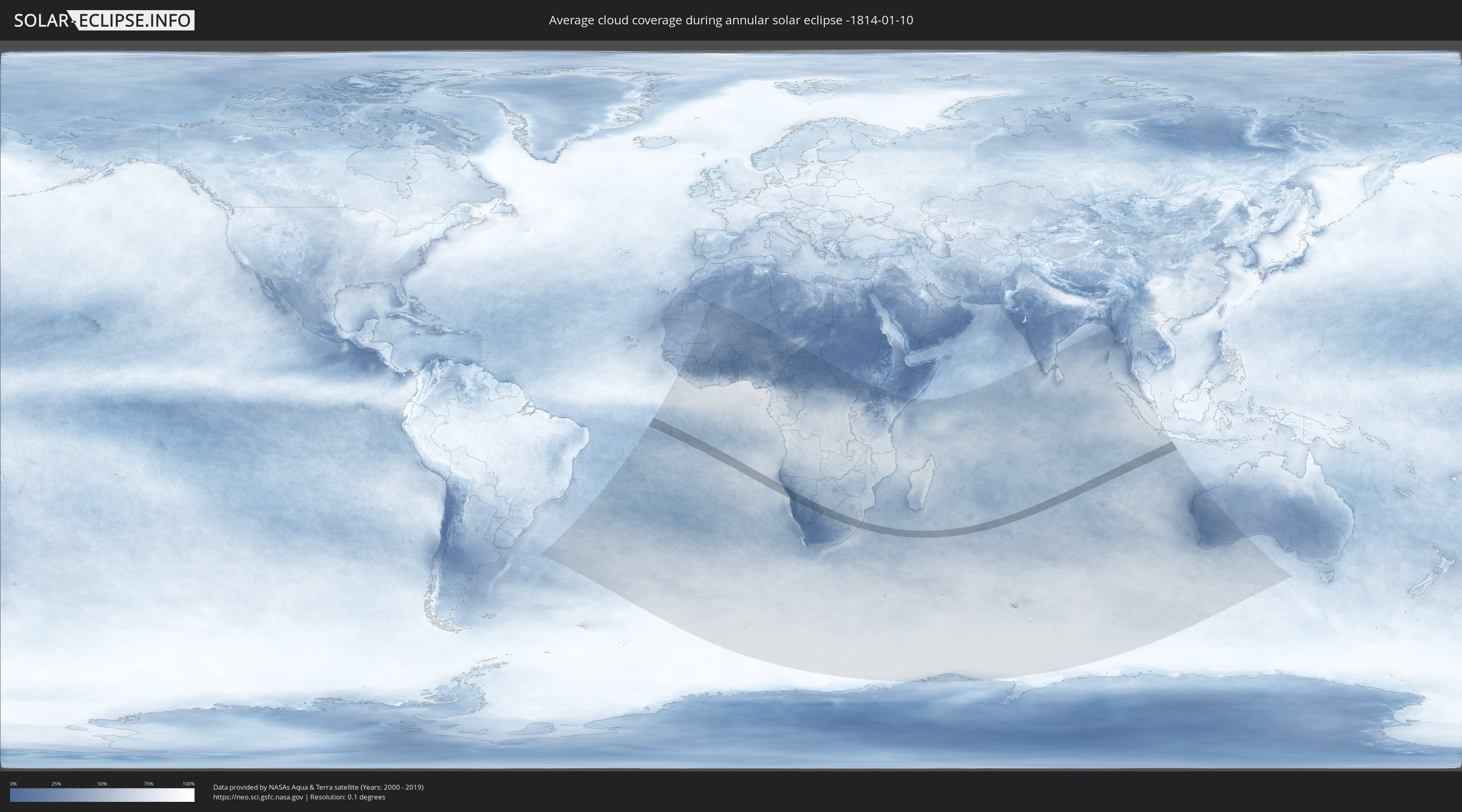Click the map title text about annular solar eclipse

tap(731, 20)
